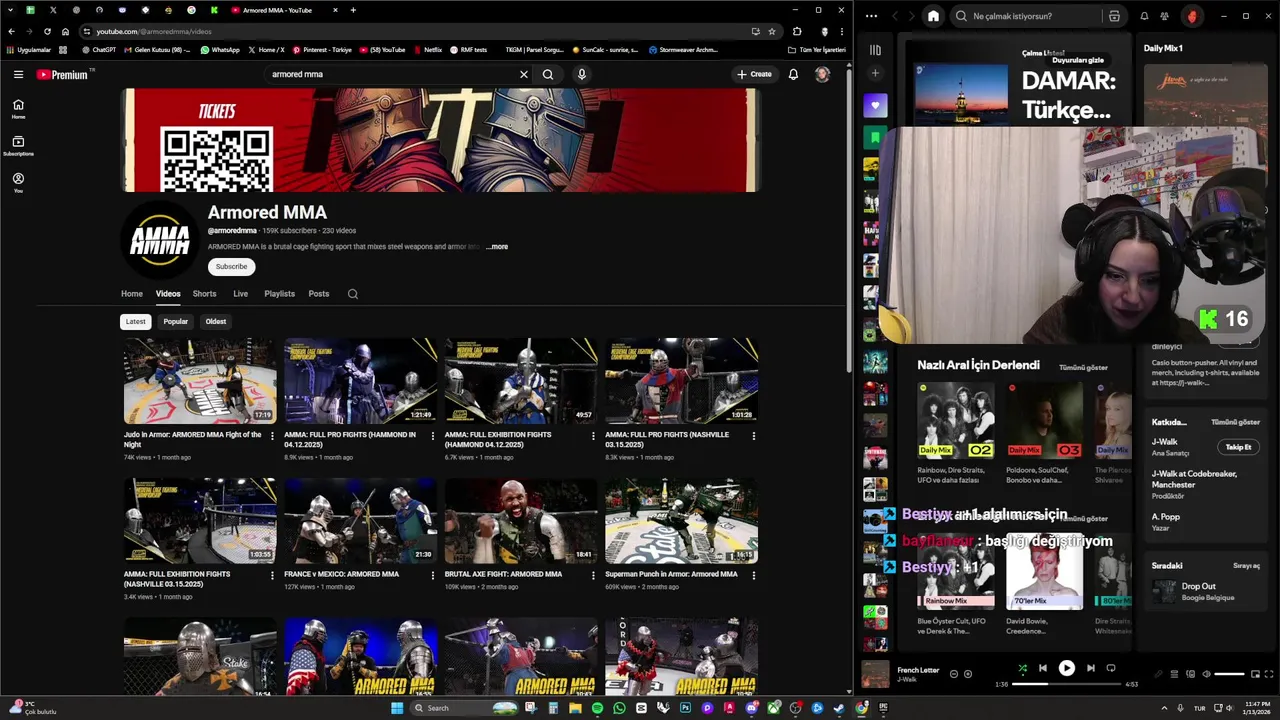Viewport: 1280px width, 720px height.
Task: Open Spotify connect-to-device icon
Action: 1190,674
